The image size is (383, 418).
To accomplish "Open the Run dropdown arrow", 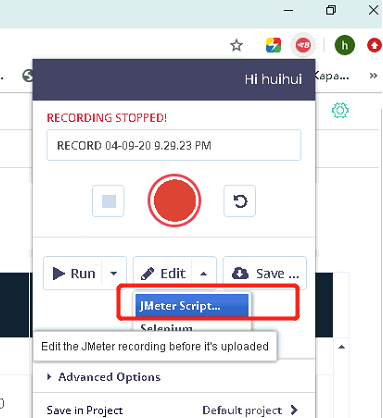I will point(114,273).
